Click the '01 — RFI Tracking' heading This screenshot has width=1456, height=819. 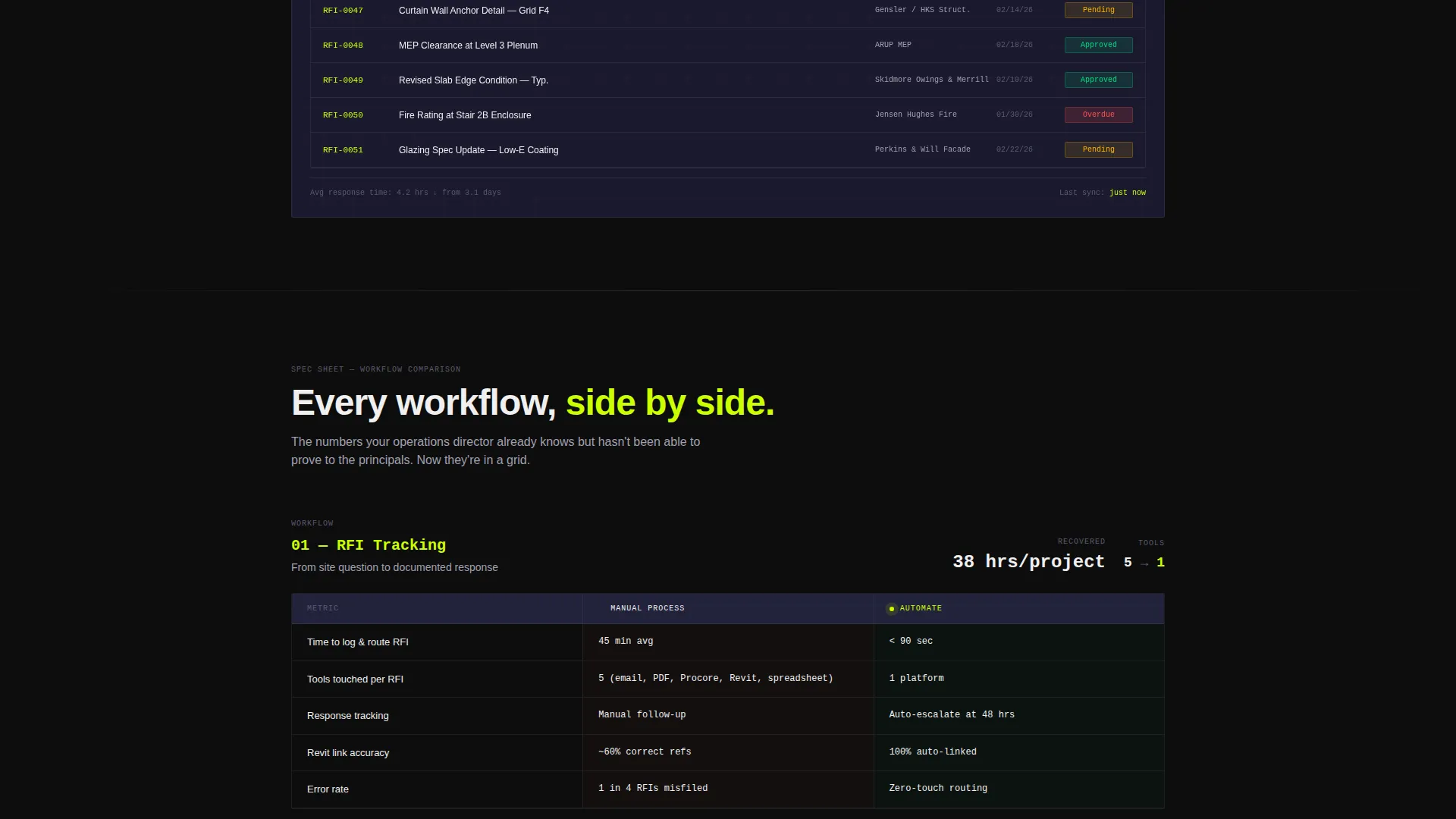coord(369,545)
